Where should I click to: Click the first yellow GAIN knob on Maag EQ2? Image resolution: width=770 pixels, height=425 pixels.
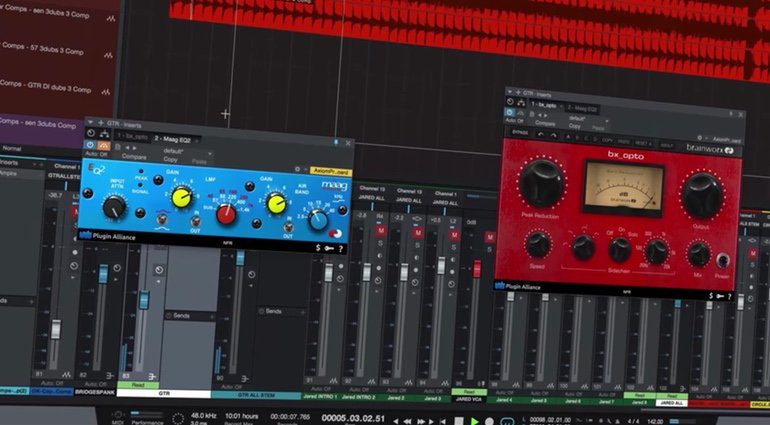pyautogui.click(x=182, y=197)
